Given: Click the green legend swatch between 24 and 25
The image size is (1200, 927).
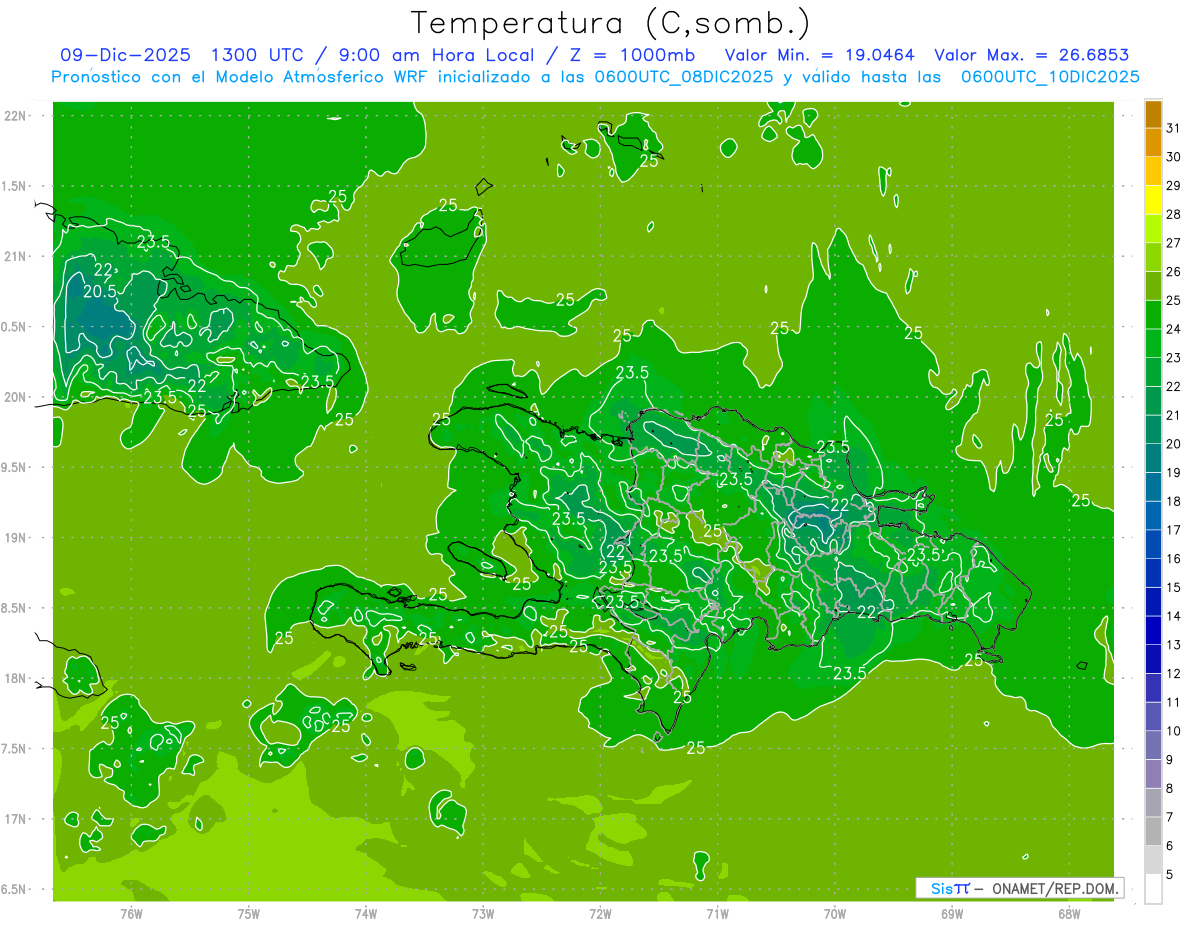Looking at the screenshot, I should pyautogui.click(x=1153, y=315).
